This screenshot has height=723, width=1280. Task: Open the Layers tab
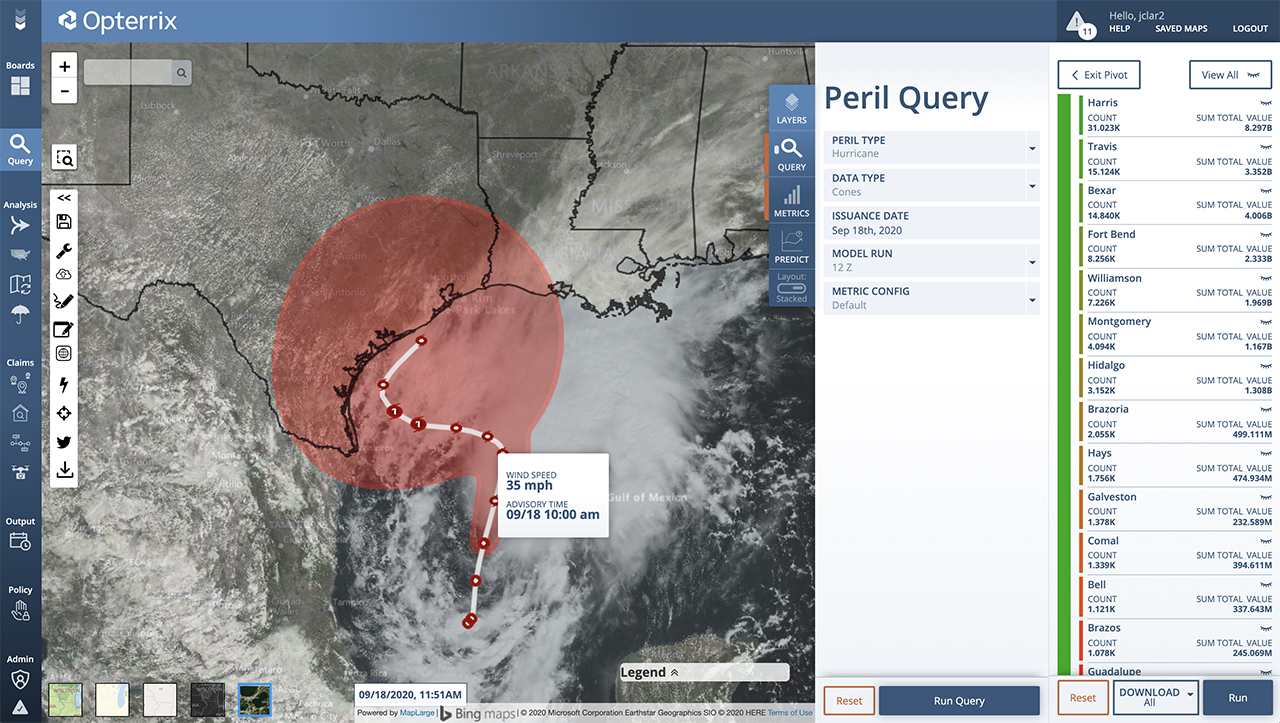[x=791, y=108]
